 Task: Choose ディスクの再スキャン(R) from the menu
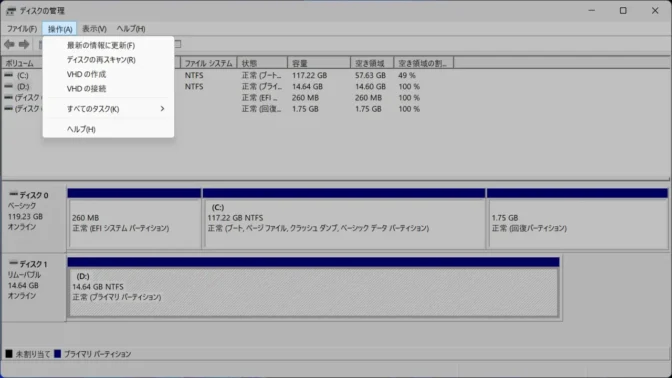(108, 60)
